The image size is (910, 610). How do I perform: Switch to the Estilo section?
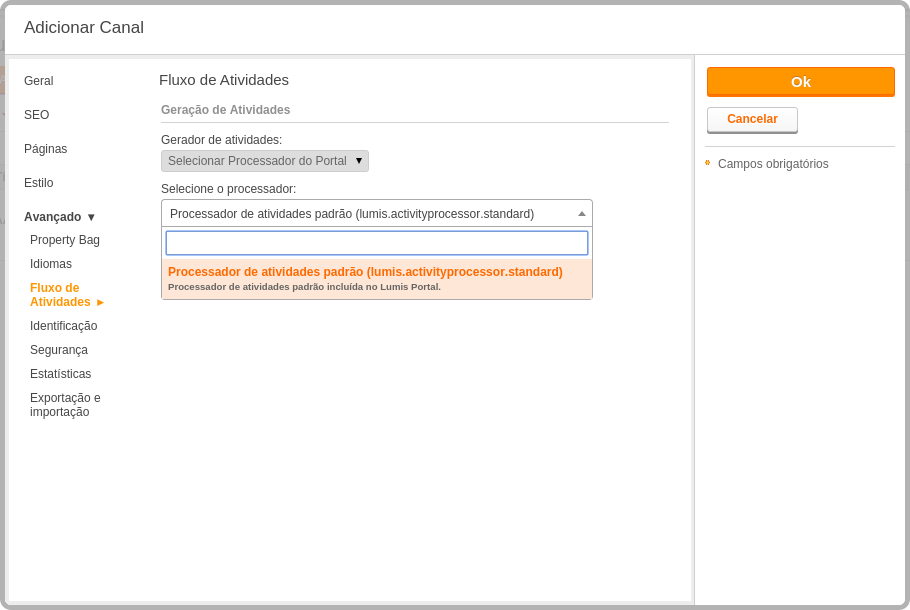point(38,183)
